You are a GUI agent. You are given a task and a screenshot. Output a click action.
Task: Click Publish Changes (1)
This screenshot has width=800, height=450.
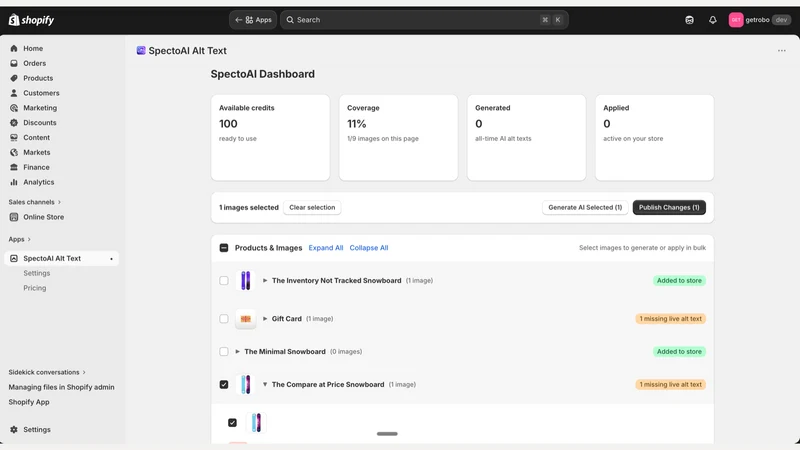tap(669, 207)
